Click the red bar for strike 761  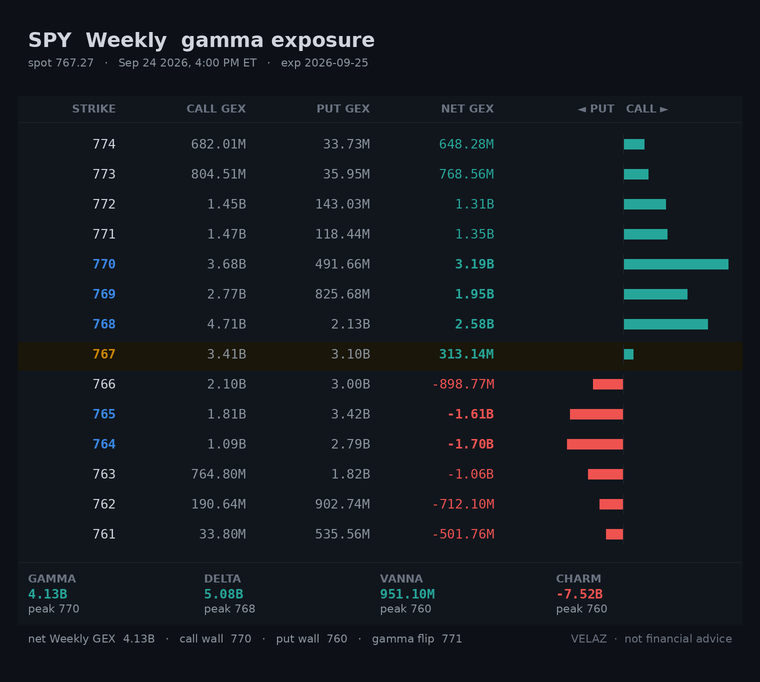[x=614, y=535]
